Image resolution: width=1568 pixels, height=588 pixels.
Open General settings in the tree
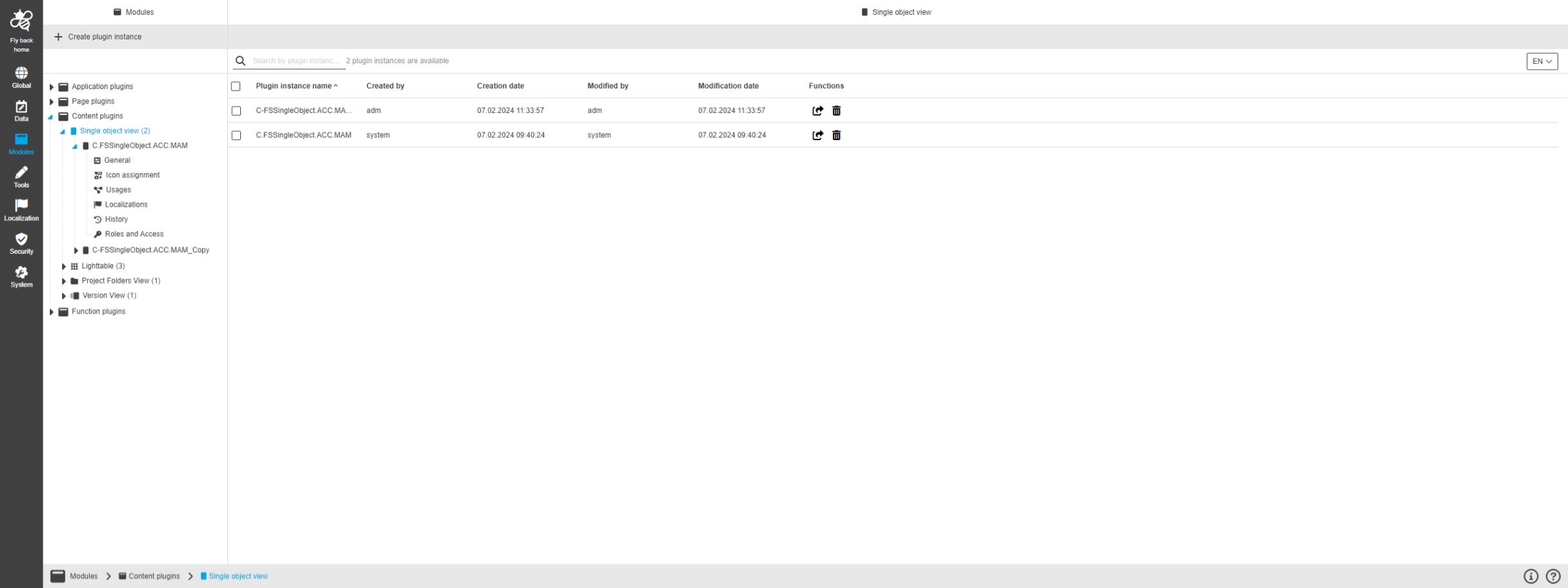[x=118, y=160]
